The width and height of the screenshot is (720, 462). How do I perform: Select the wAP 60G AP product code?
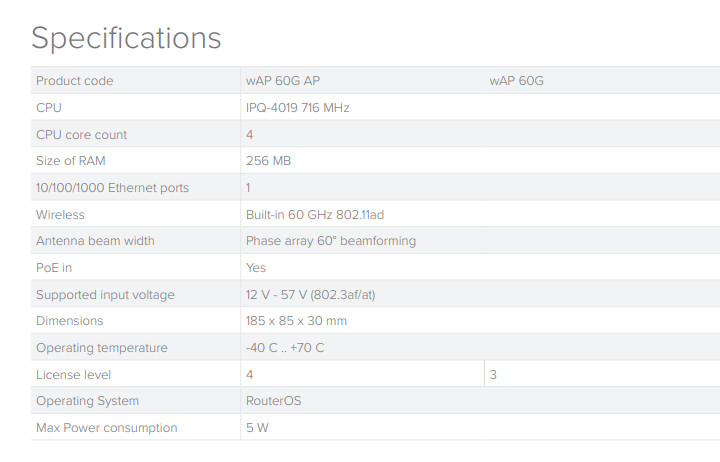point(283,81)
